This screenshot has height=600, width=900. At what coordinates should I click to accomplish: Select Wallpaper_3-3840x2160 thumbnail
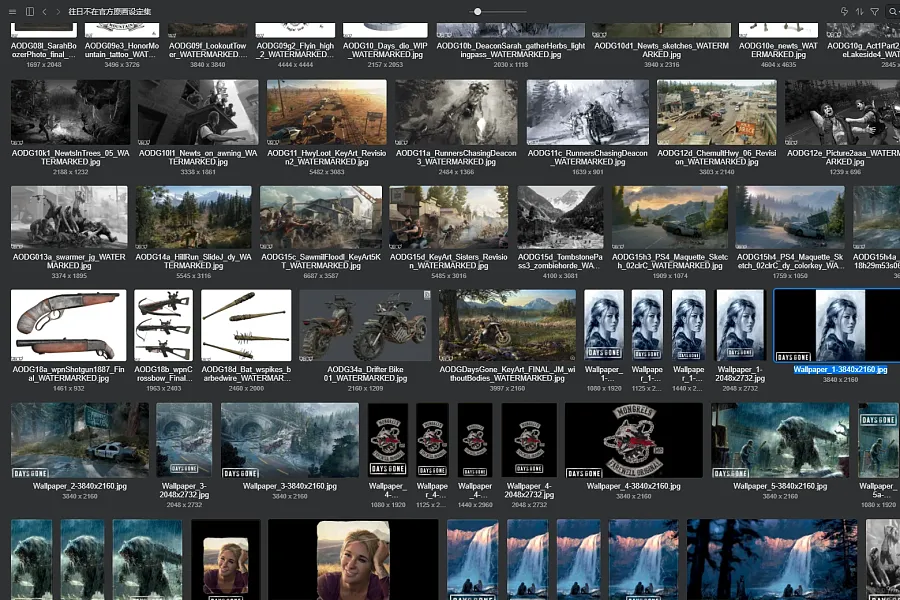click(290, 440)
